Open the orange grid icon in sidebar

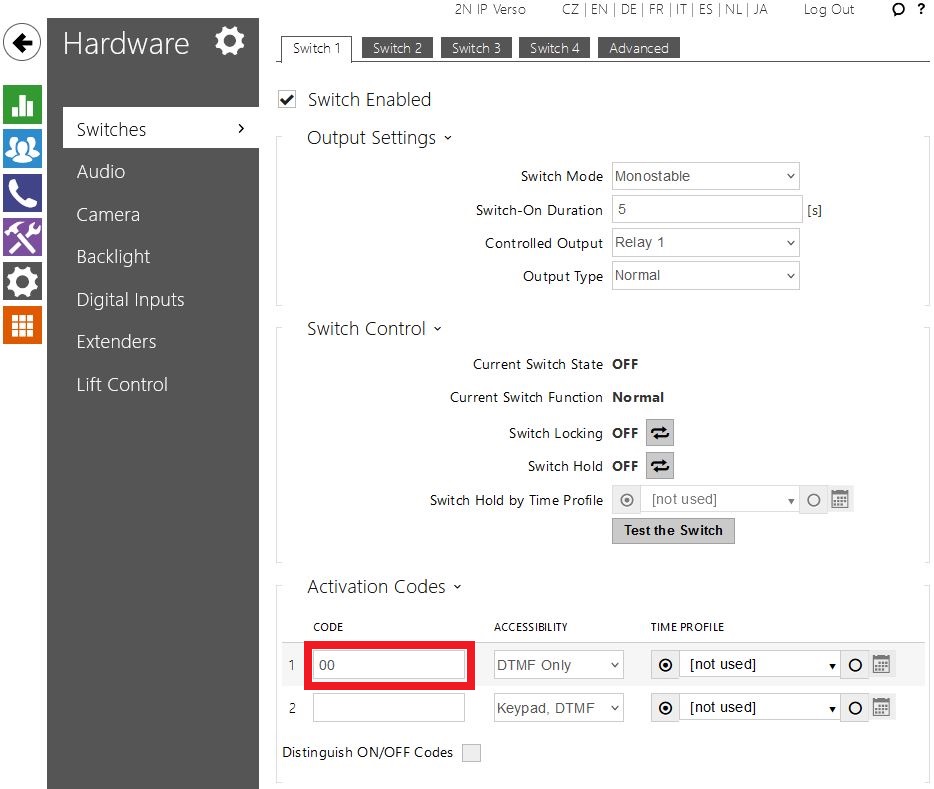(x=22, y=325)
